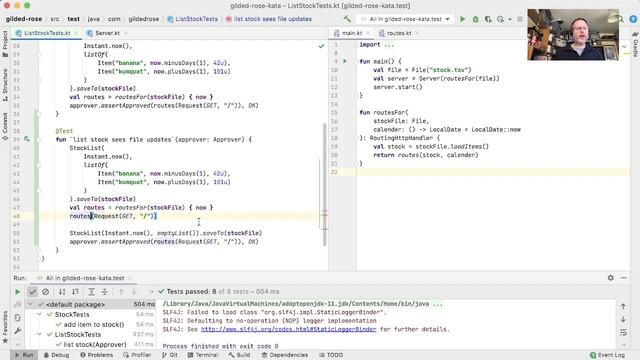Toggle soft-wrap in console output
The width and height of the screenshot is (640, 360).
tap(623, 333)
